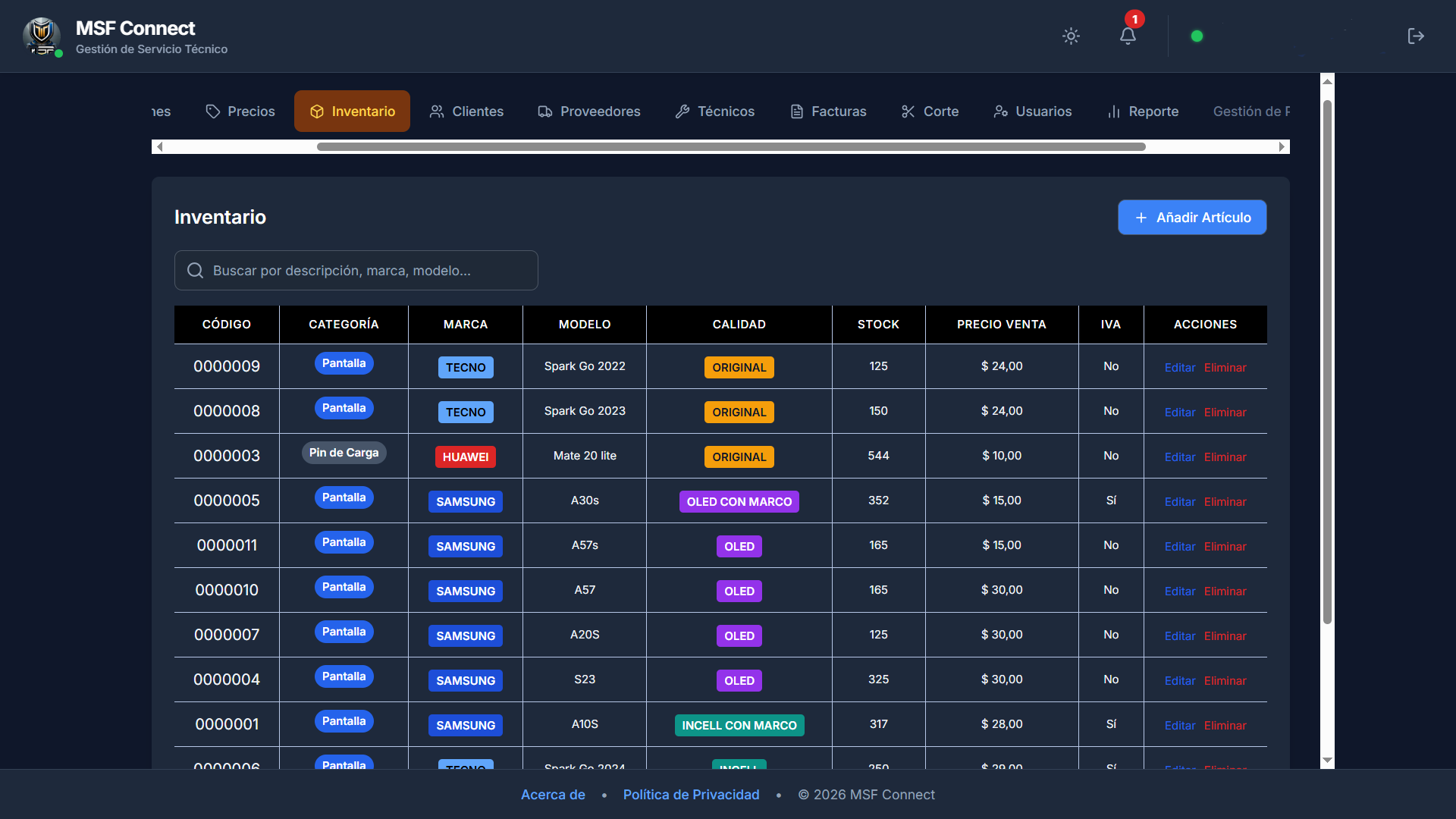This screenshot has width=1456, height=819.
Task: Click the search magnifier icon
Action: pos(195,271)
